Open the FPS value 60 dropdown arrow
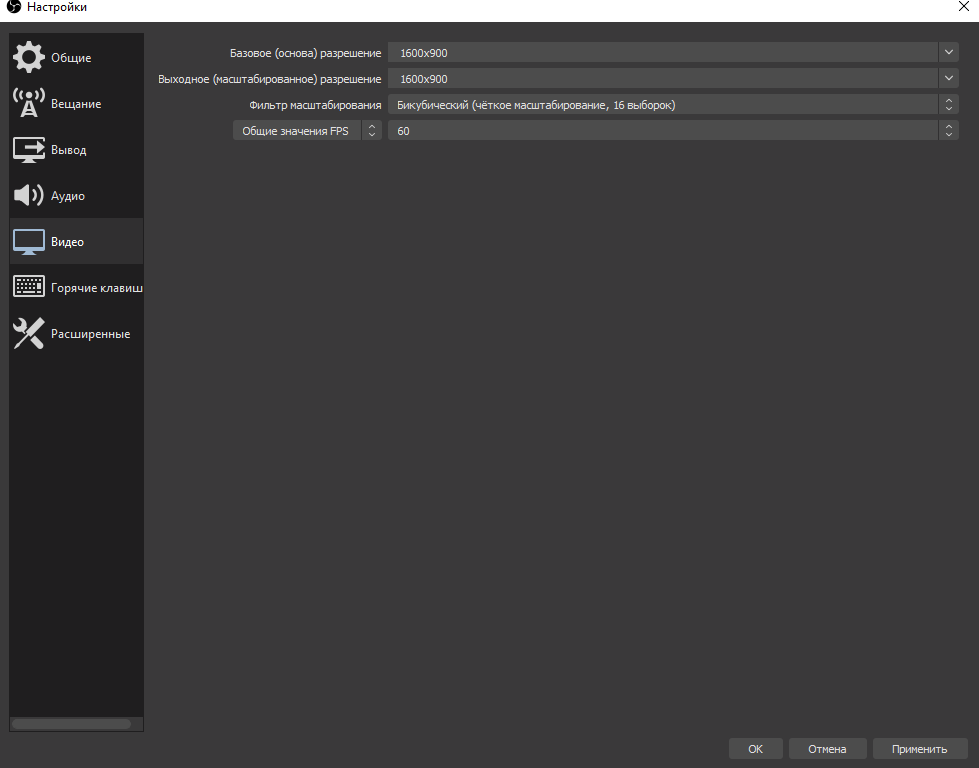 click(x=948, y=130)
